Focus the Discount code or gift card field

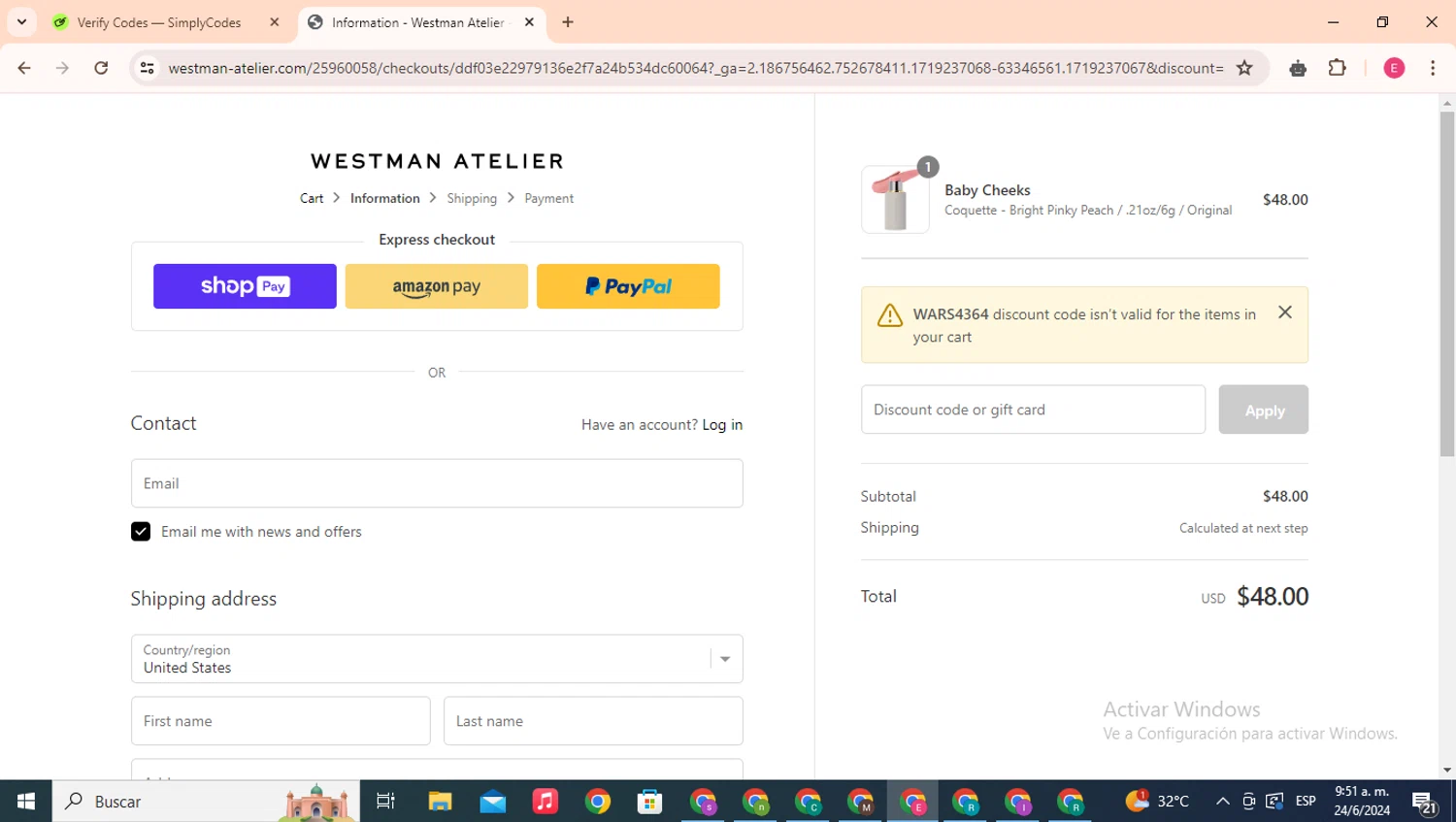coord(1033,410)
